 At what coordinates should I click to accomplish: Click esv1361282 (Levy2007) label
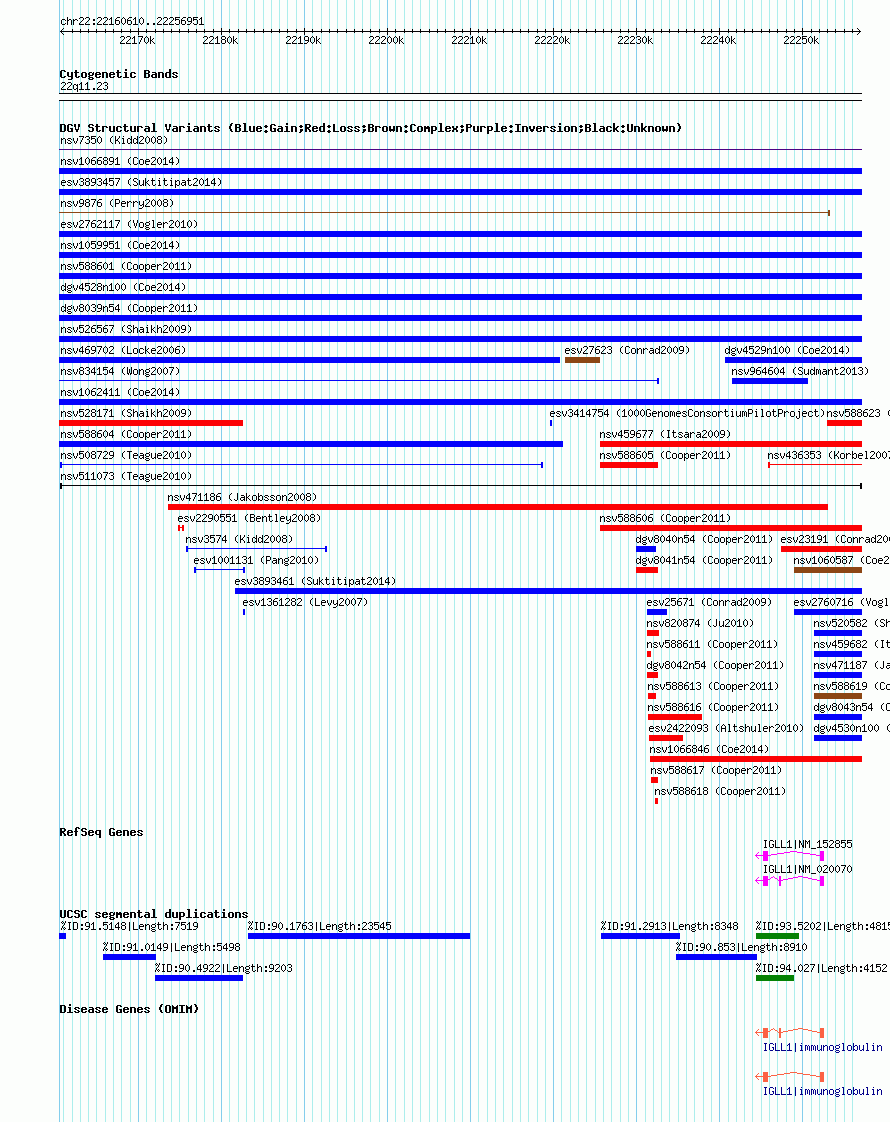305,602
